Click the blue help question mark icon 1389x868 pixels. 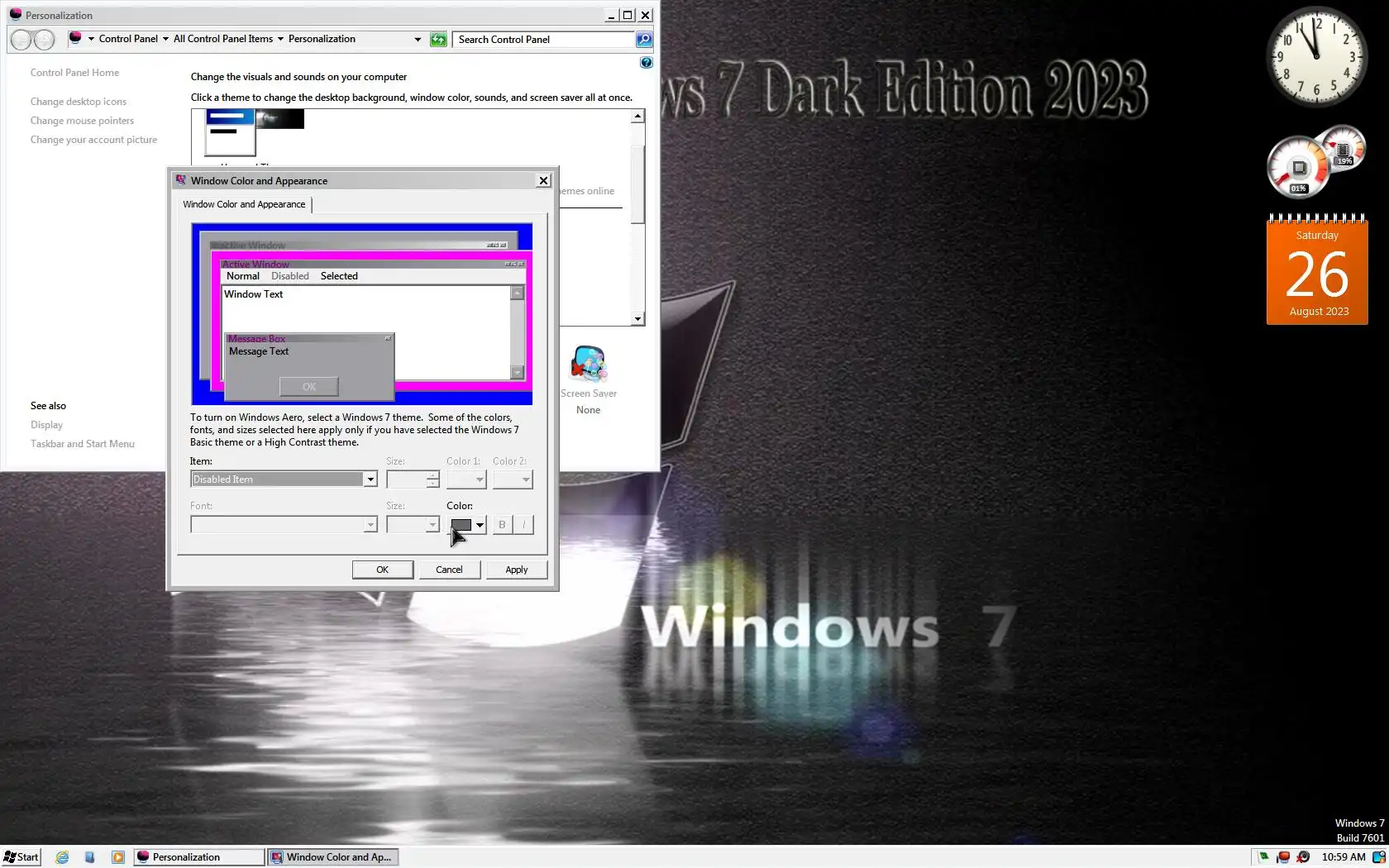647,63
